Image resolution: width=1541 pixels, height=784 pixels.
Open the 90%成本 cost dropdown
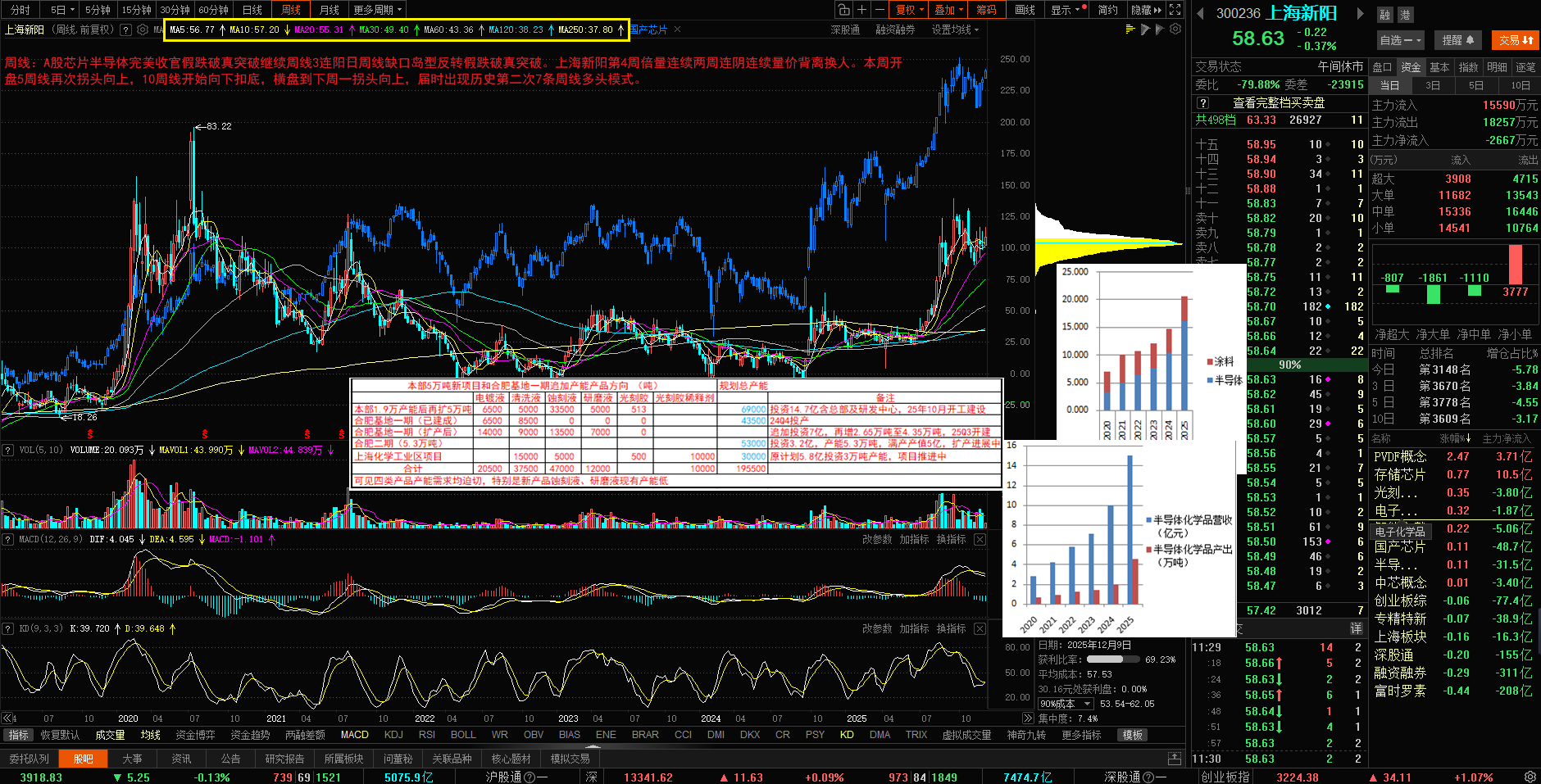pyautogui.click(x=1066, y=704)
